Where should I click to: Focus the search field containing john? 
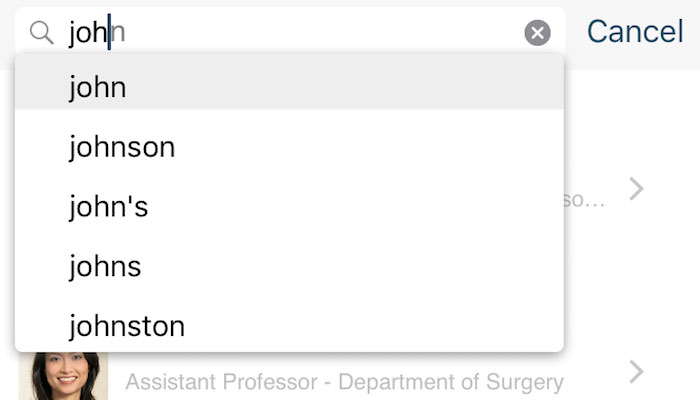pyautogui.click(x=290, y=32)
